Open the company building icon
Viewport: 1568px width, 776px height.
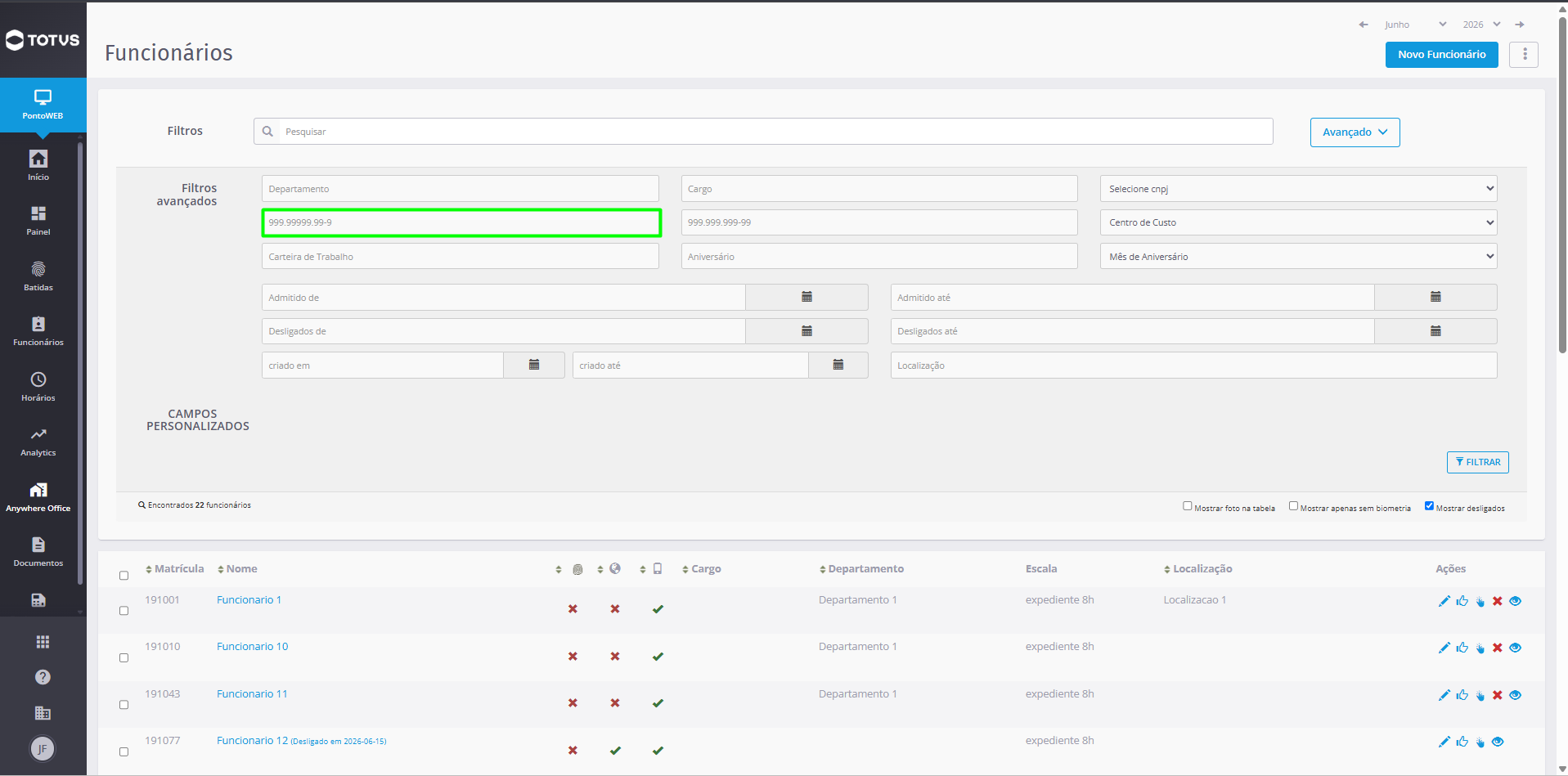click(x=43, y=713)
